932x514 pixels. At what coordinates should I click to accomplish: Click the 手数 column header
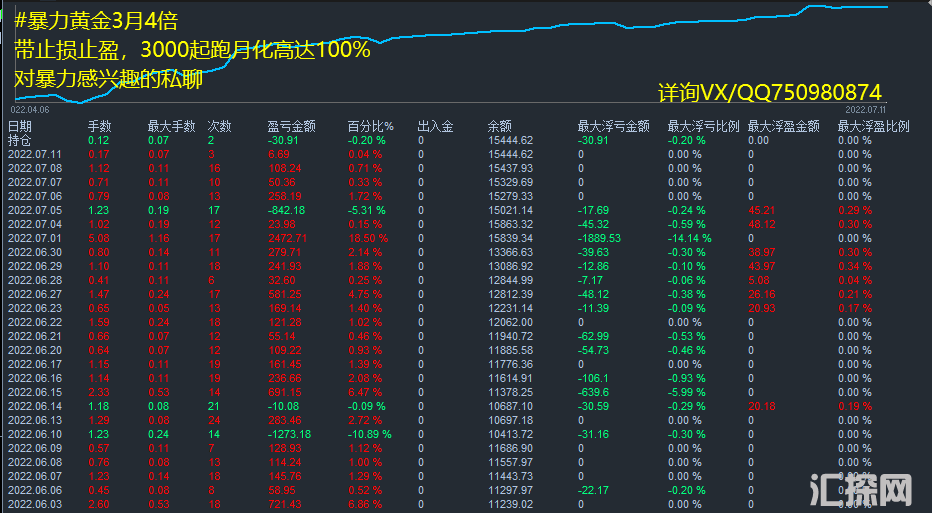point(100,127)
